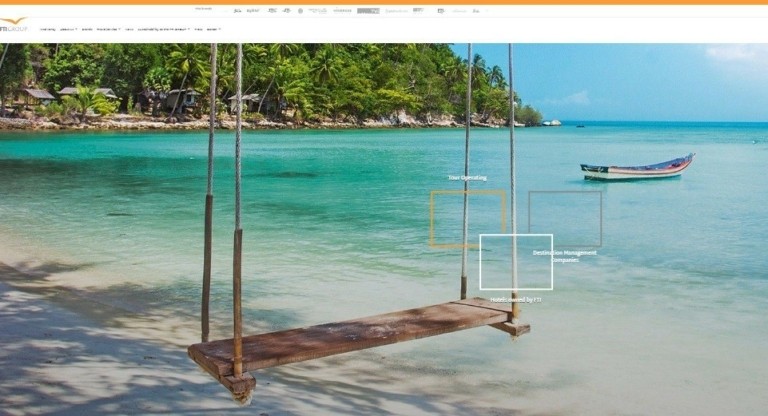
Task: Click the first brand logo in top strip
Action: (238, 10)
